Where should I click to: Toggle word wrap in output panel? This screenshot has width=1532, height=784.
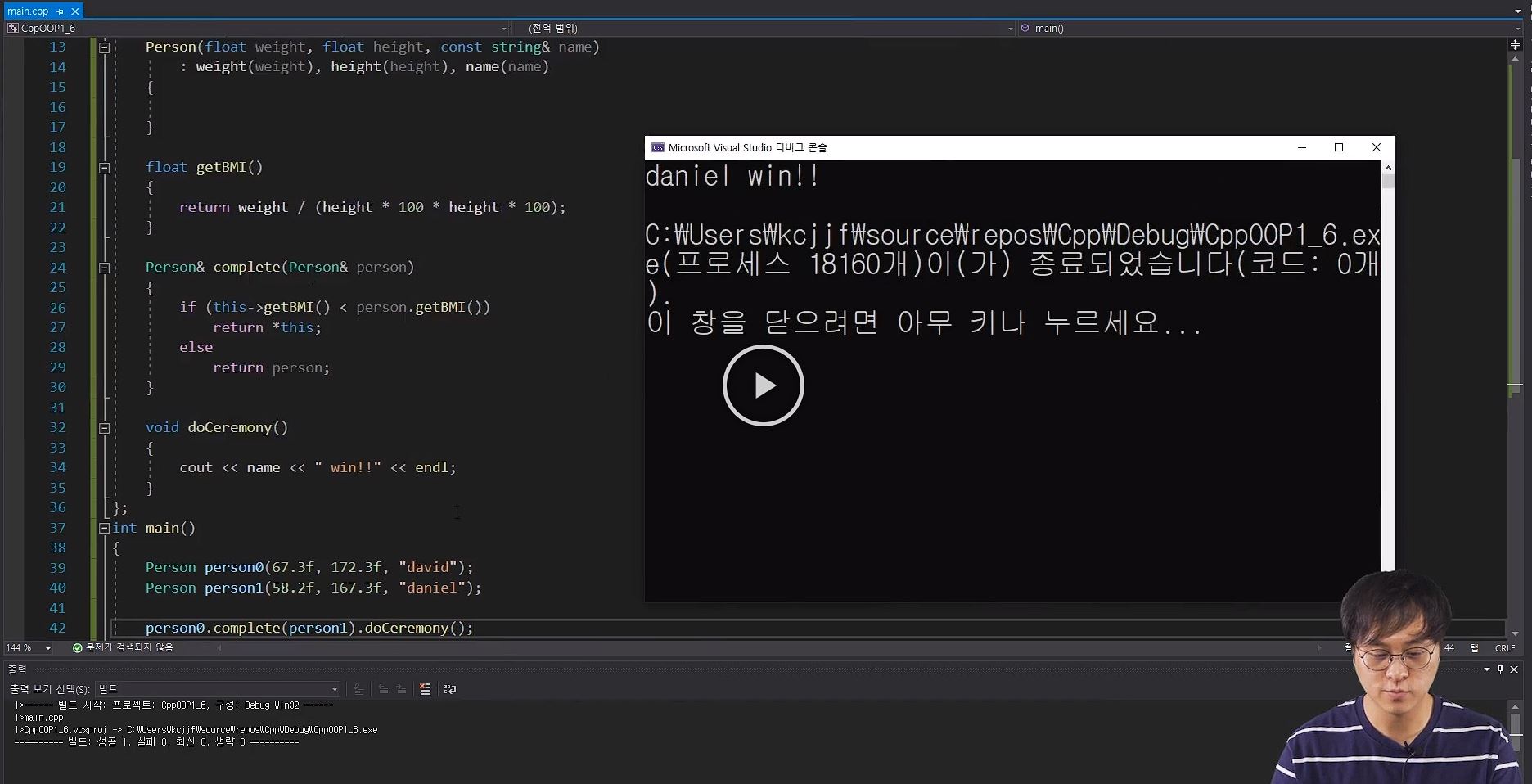450,689
